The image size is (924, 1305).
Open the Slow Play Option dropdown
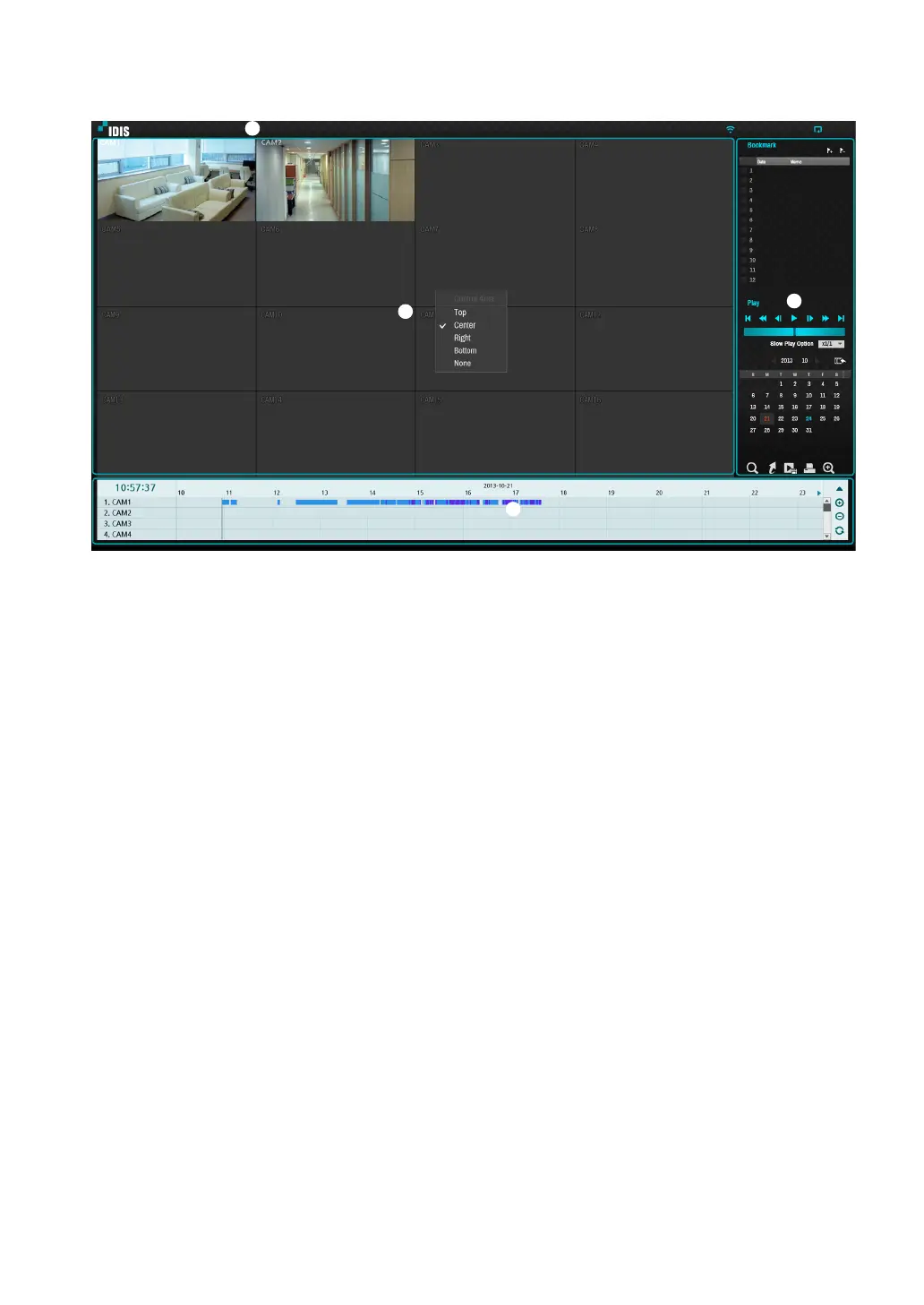click(x=832, y=344)
